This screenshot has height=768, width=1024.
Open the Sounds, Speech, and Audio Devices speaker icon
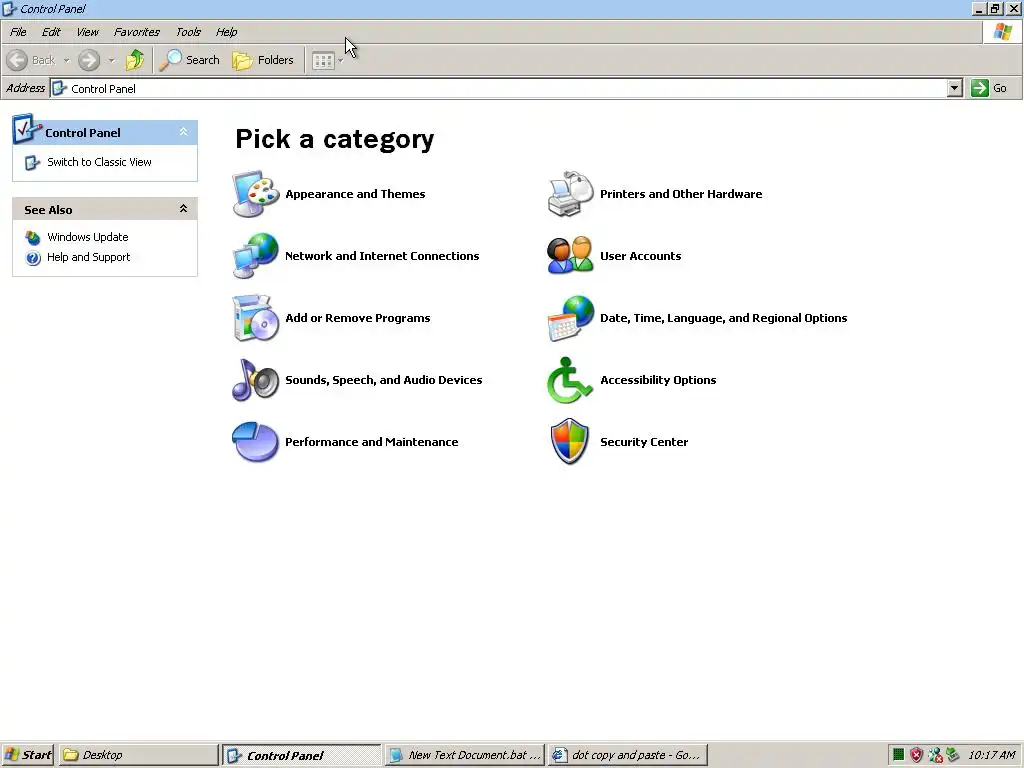255,380
